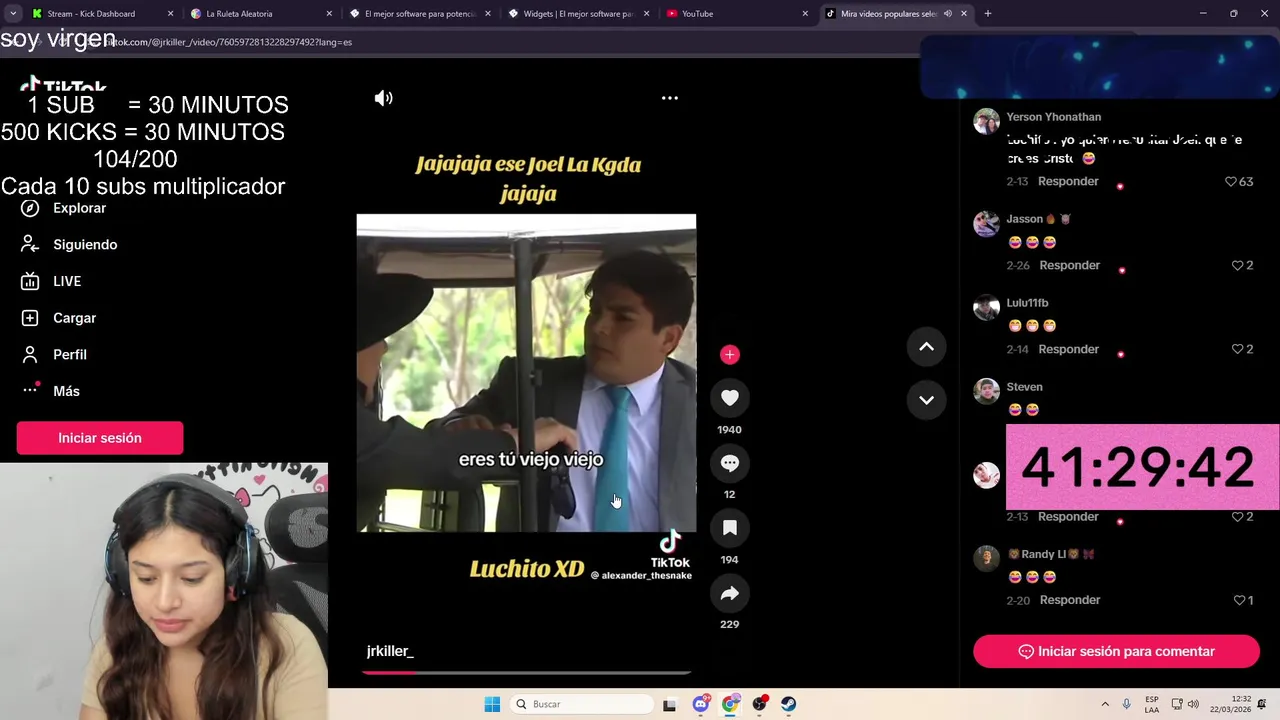Open the video's three-dot options menu
The width and height of the screenshot is (1280, 720).
[x=670, y=98]
